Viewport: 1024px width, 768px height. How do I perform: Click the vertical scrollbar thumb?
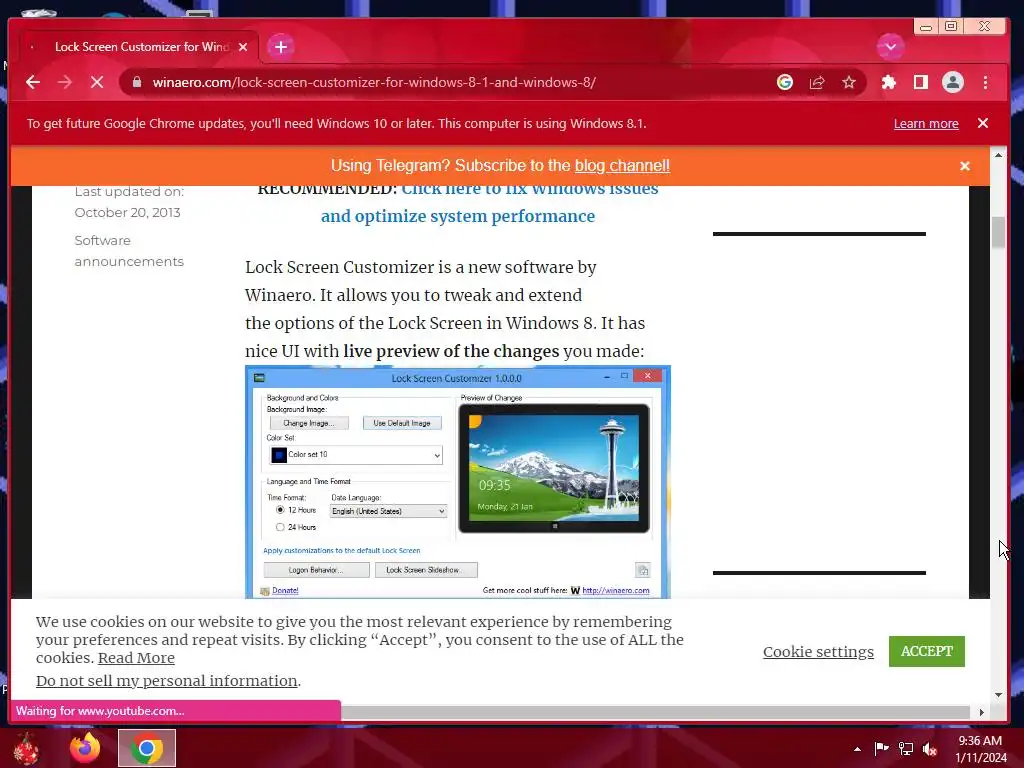click(998, 232)
